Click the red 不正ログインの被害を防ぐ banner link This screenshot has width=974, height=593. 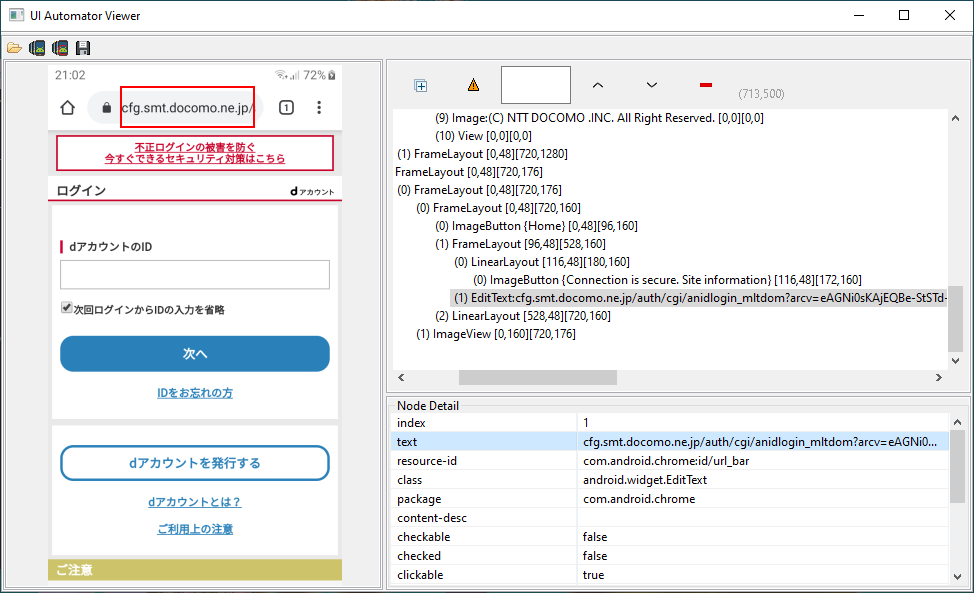[195, 153]
